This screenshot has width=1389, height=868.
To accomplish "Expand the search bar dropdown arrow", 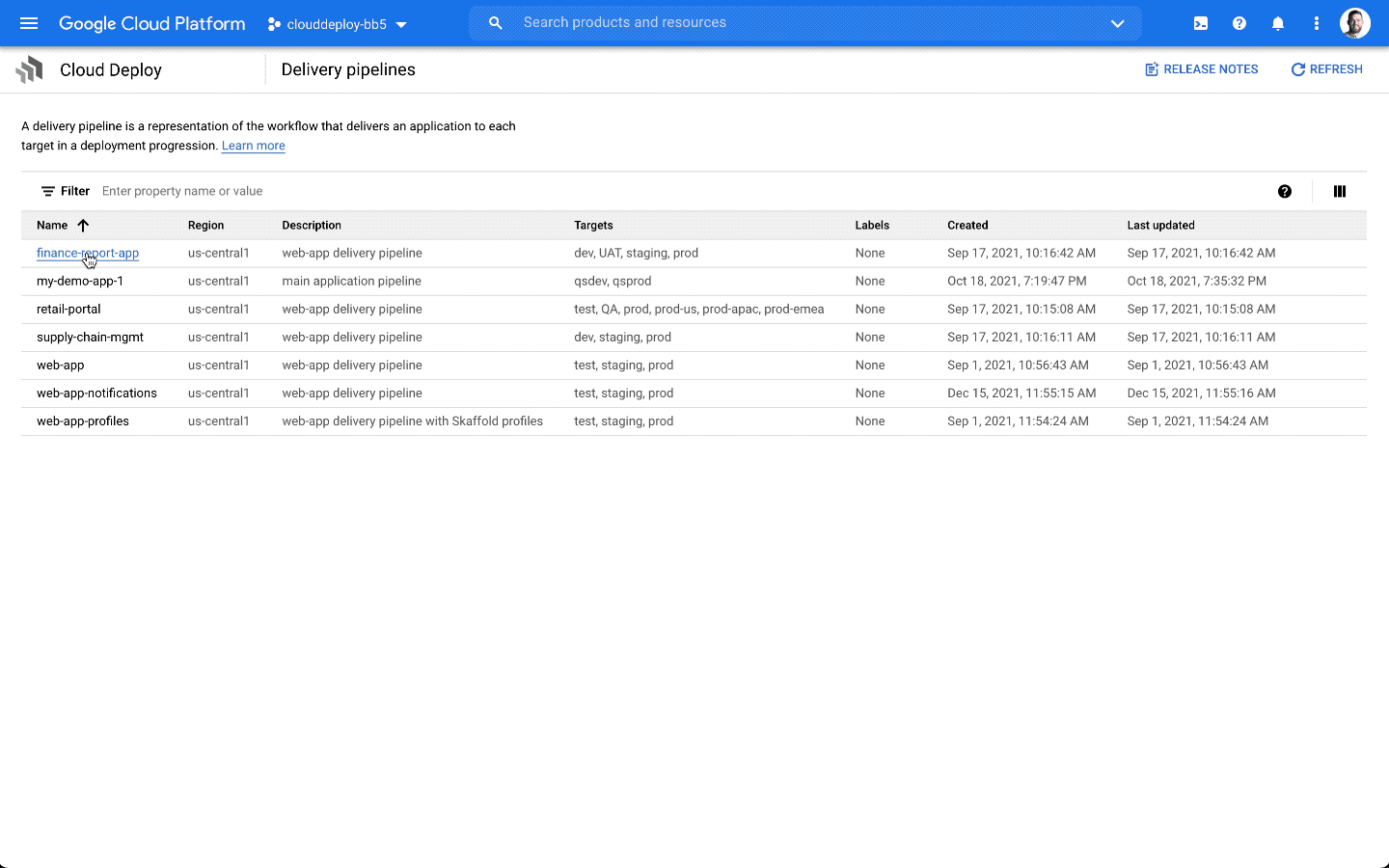I will (x=1117, y=23).
